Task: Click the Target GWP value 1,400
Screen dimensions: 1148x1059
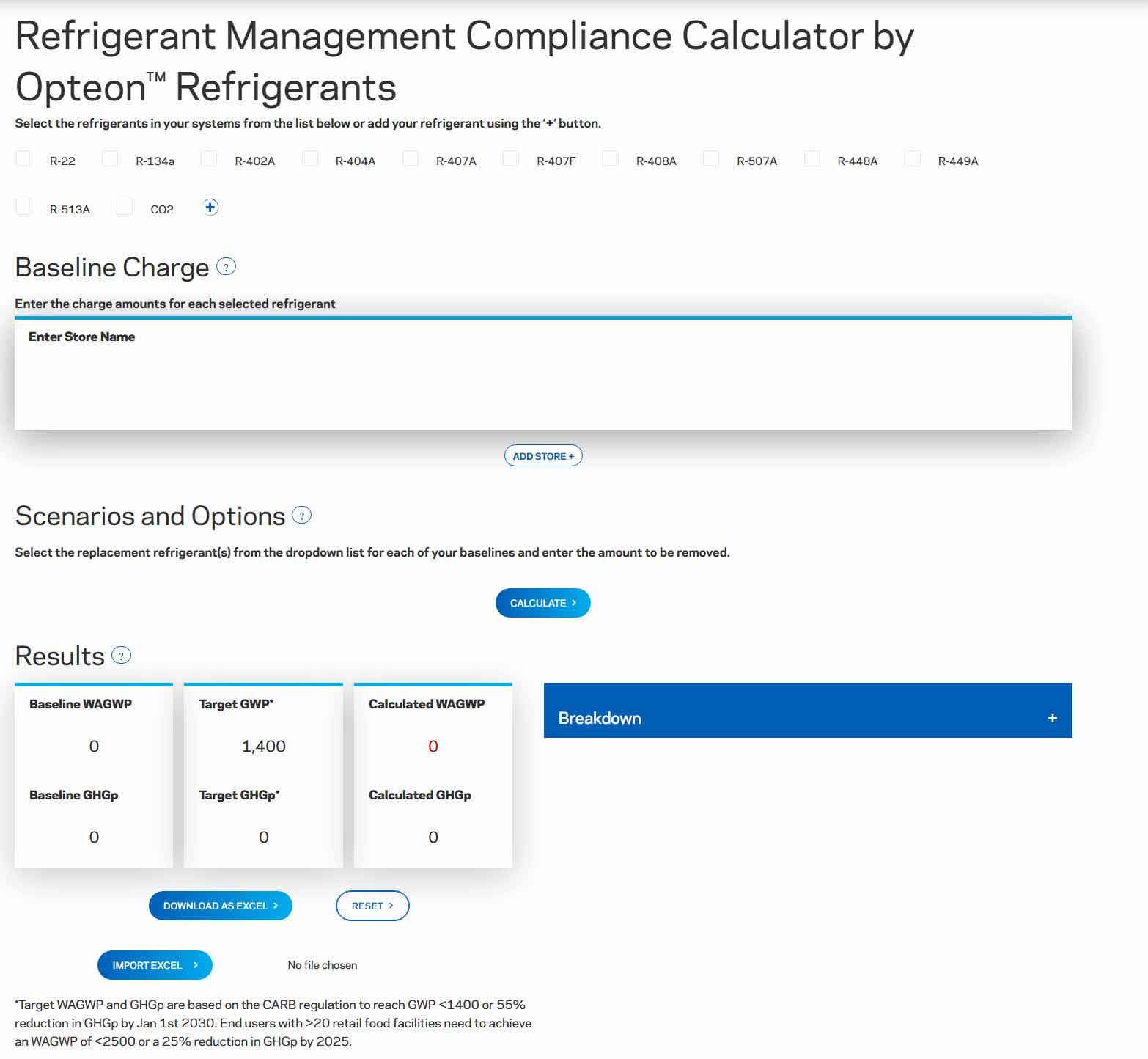Action: [264, 746]
